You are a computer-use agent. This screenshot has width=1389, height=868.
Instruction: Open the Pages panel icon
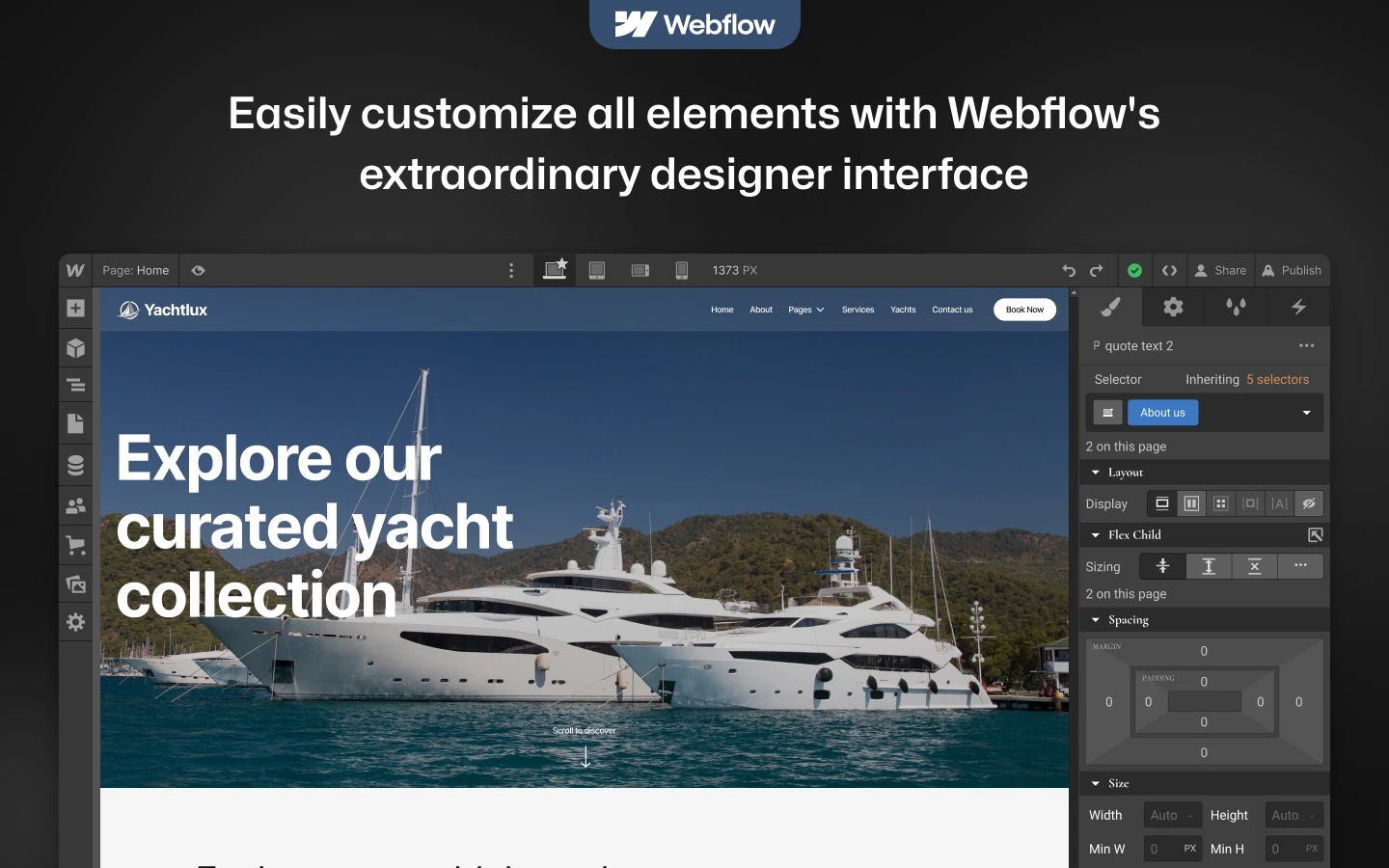[76, 423]
